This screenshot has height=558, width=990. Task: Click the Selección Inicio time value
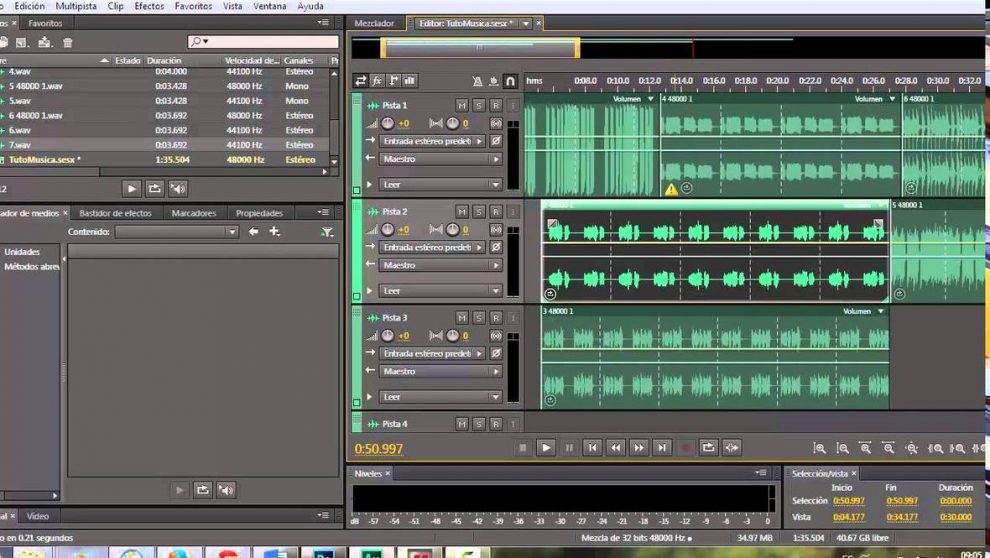pyautogui.click(x=848, y=500)
